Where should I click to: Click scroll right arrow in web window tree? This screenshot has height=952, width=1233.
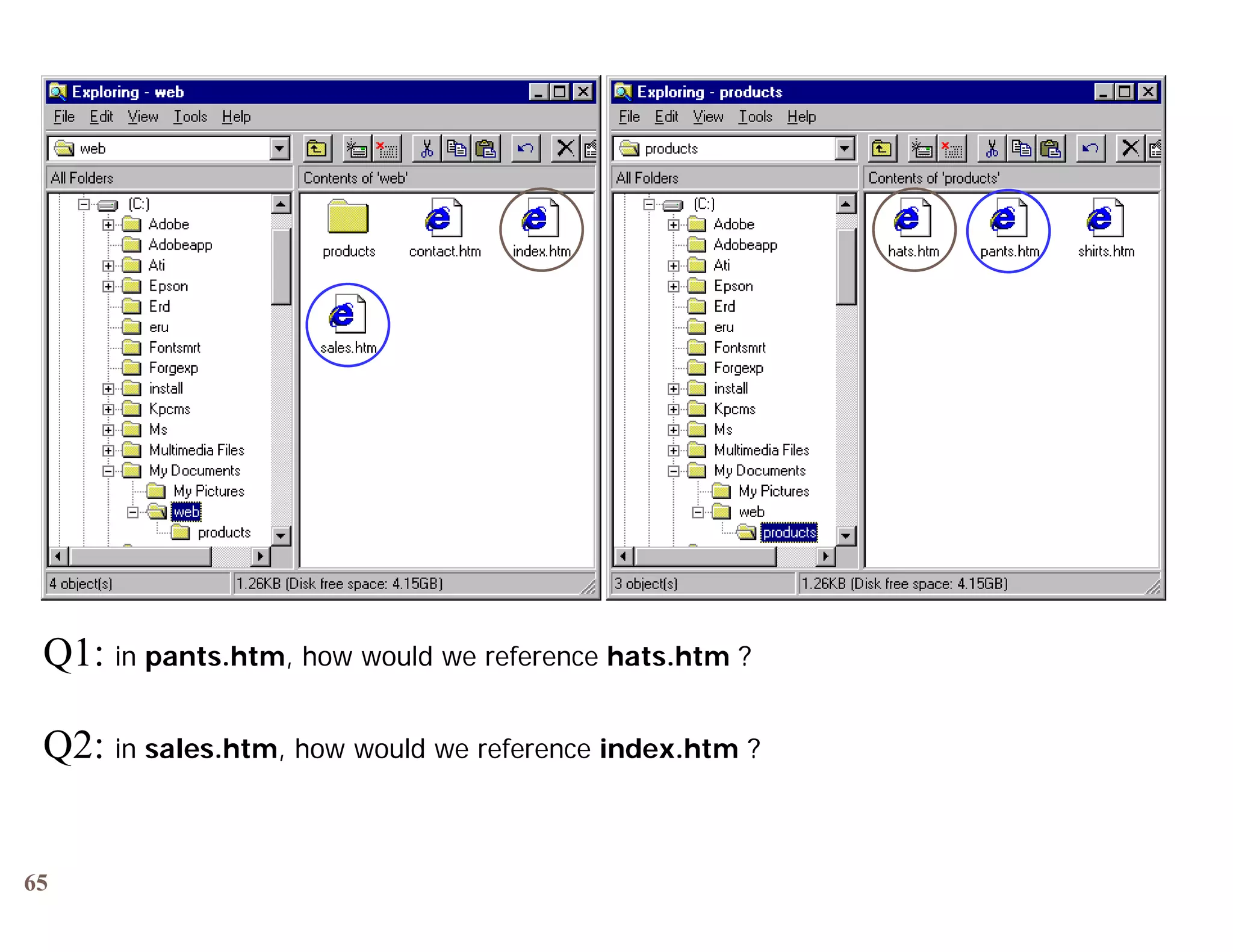coord(259,557)
